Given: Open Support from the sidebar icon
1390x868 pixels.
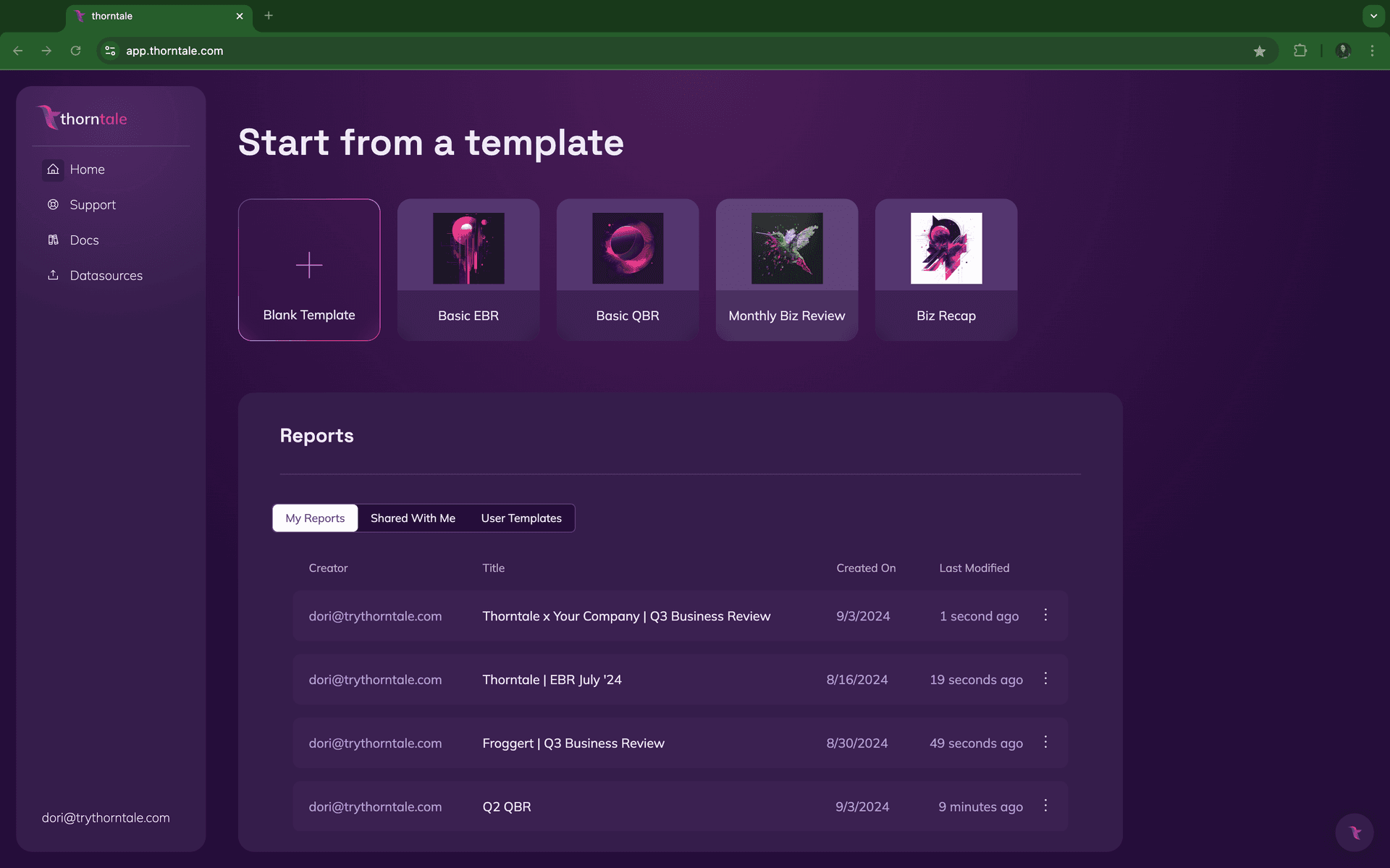Looking at the screenshot, I should tap(53, 204).
